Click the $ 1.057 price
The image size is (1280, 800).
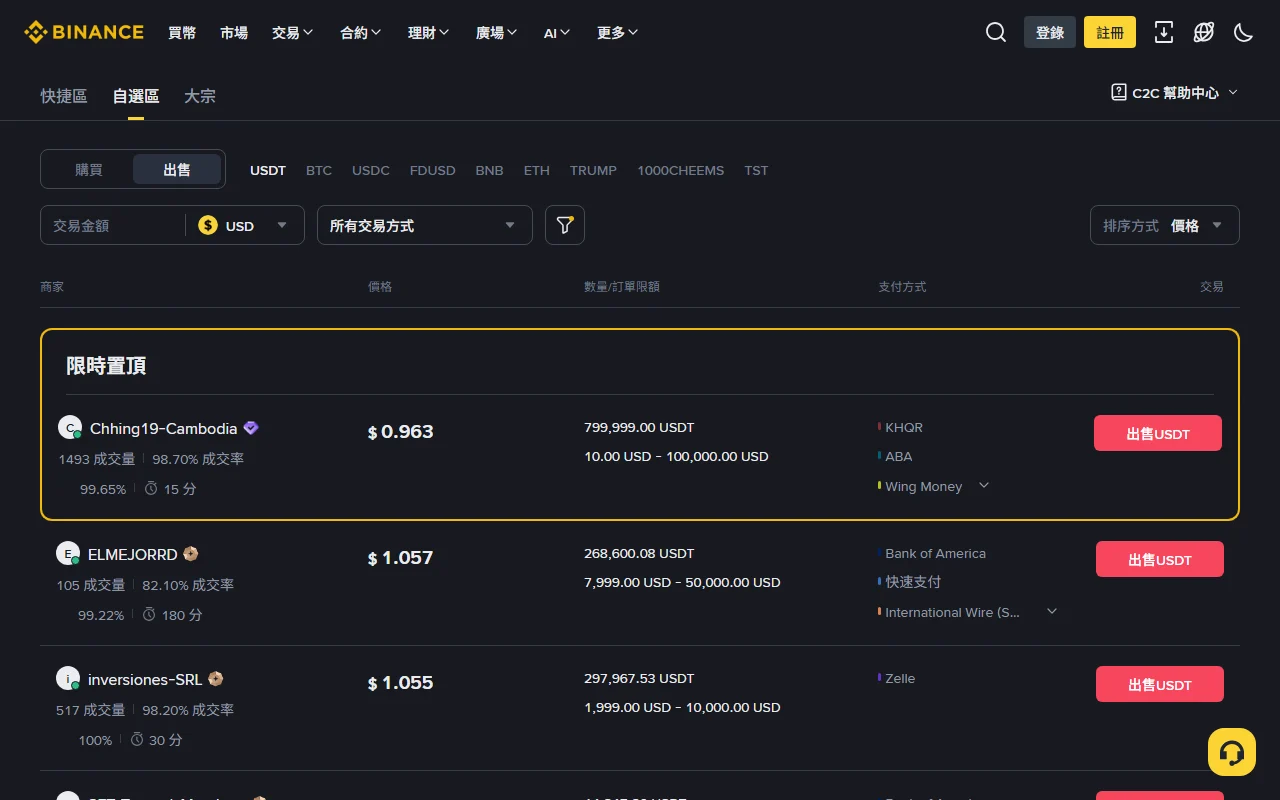401,558
